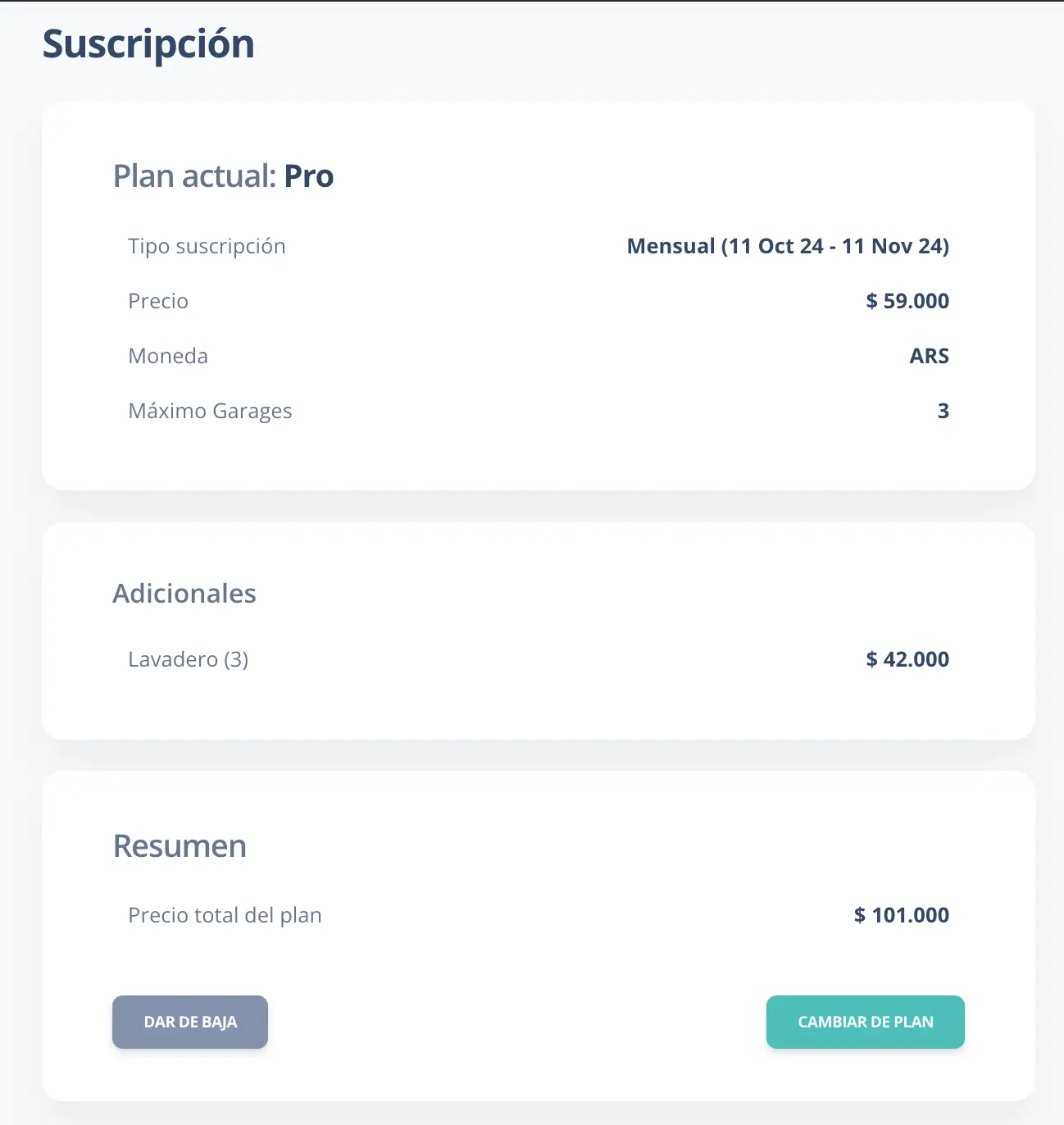Click the $ 42.000 Lavadero price
The image size is (1064, 1125).
[907, 659]
